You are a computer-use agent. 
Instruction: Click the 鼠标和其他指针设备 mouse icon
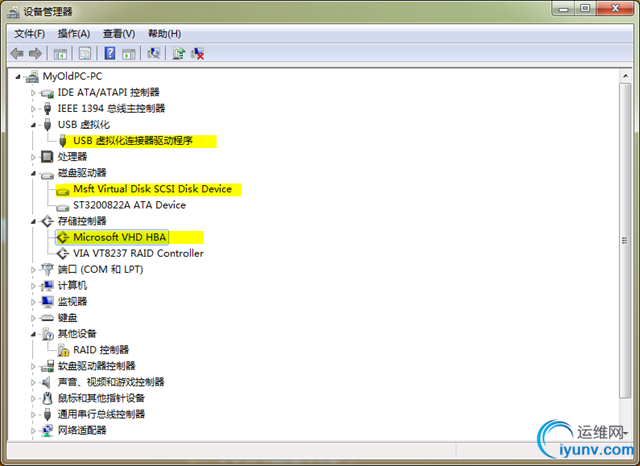click(47, 398)
